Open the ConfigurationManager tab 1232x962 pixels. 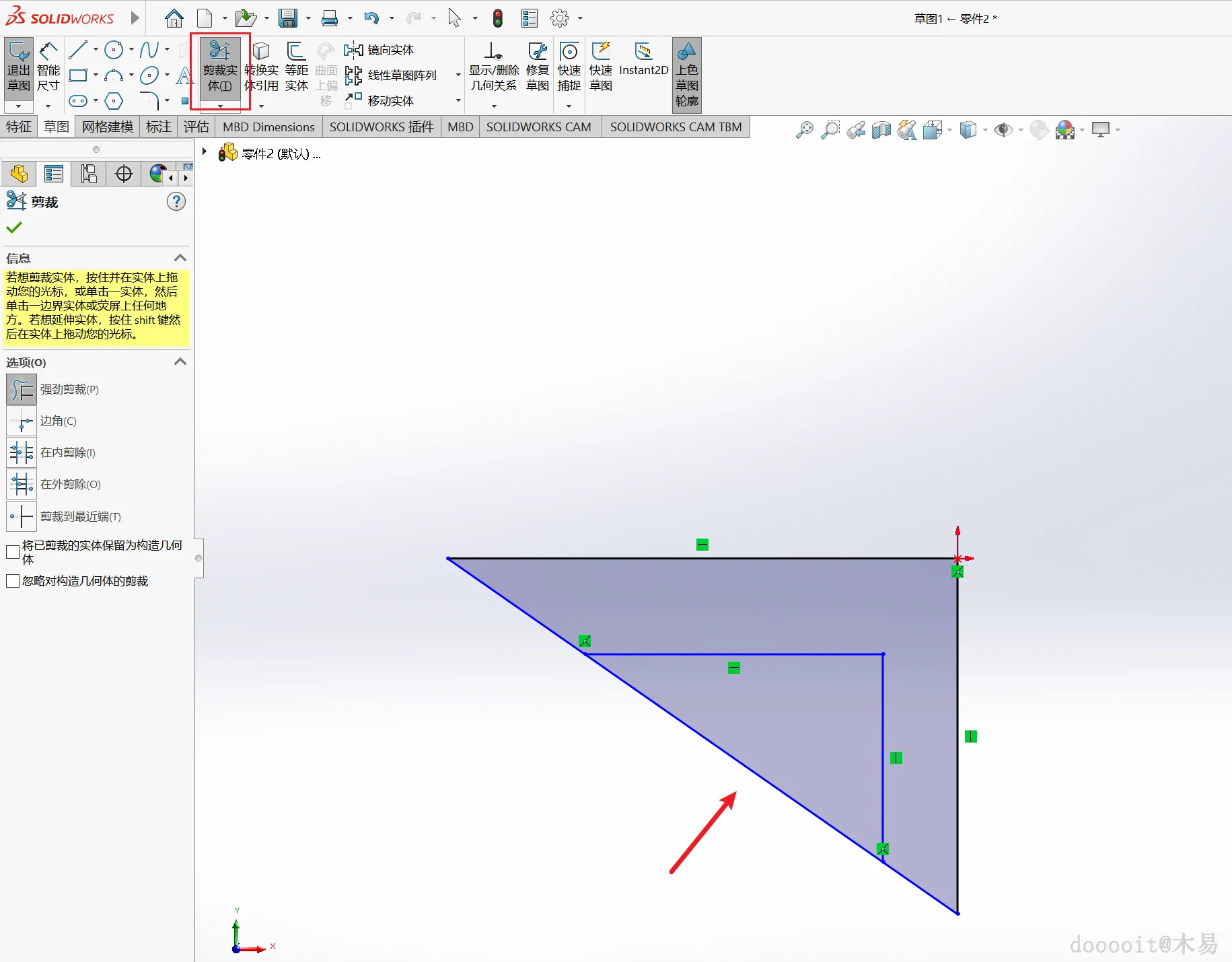click(89, 174)
